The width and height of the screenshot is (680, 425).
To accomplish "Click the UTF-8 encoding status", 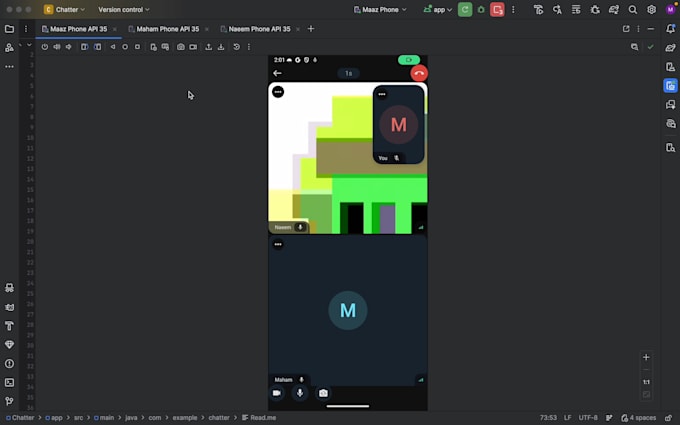I will 588,418.
